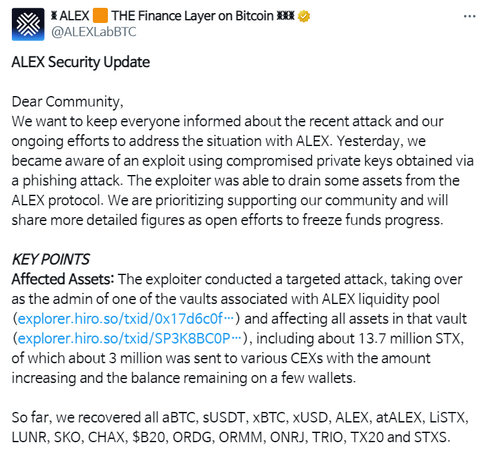
Task: Click the small emblem before ALEX name
Action: tap(54, 16)
